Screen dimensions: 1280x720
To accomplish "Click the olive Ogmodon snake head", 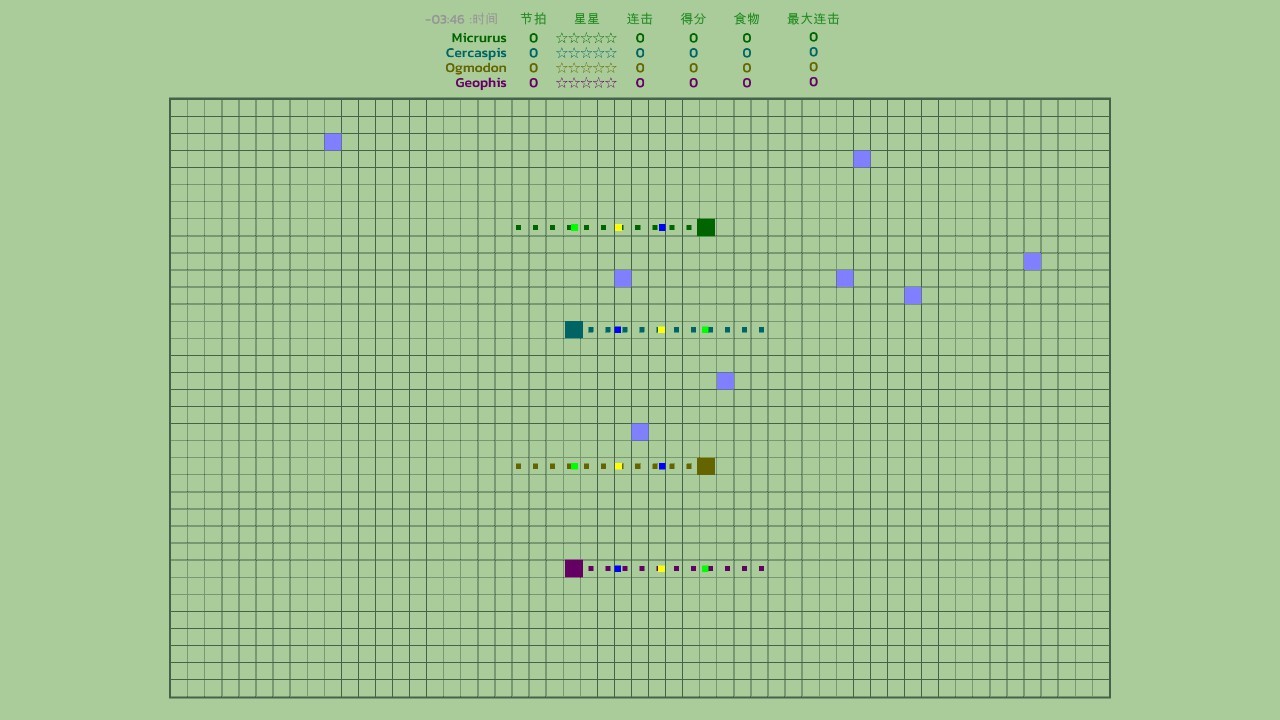I will coord(706,466).
